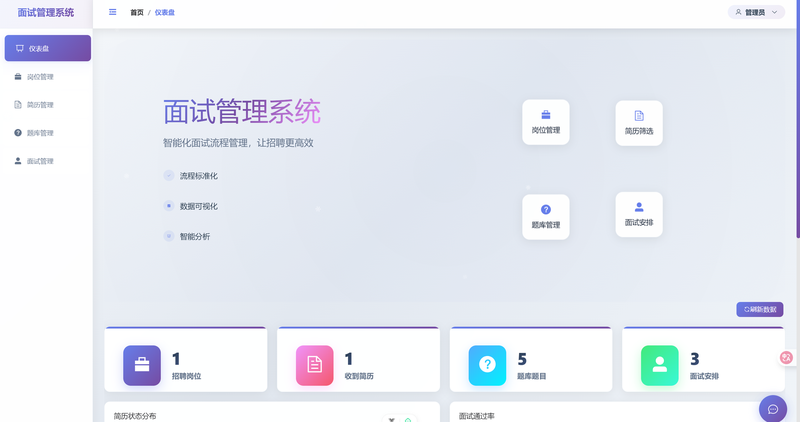Viewport: 800px width, 422px height.
Task: Select the 面试安排 count 3
Action: click(694, 359)
